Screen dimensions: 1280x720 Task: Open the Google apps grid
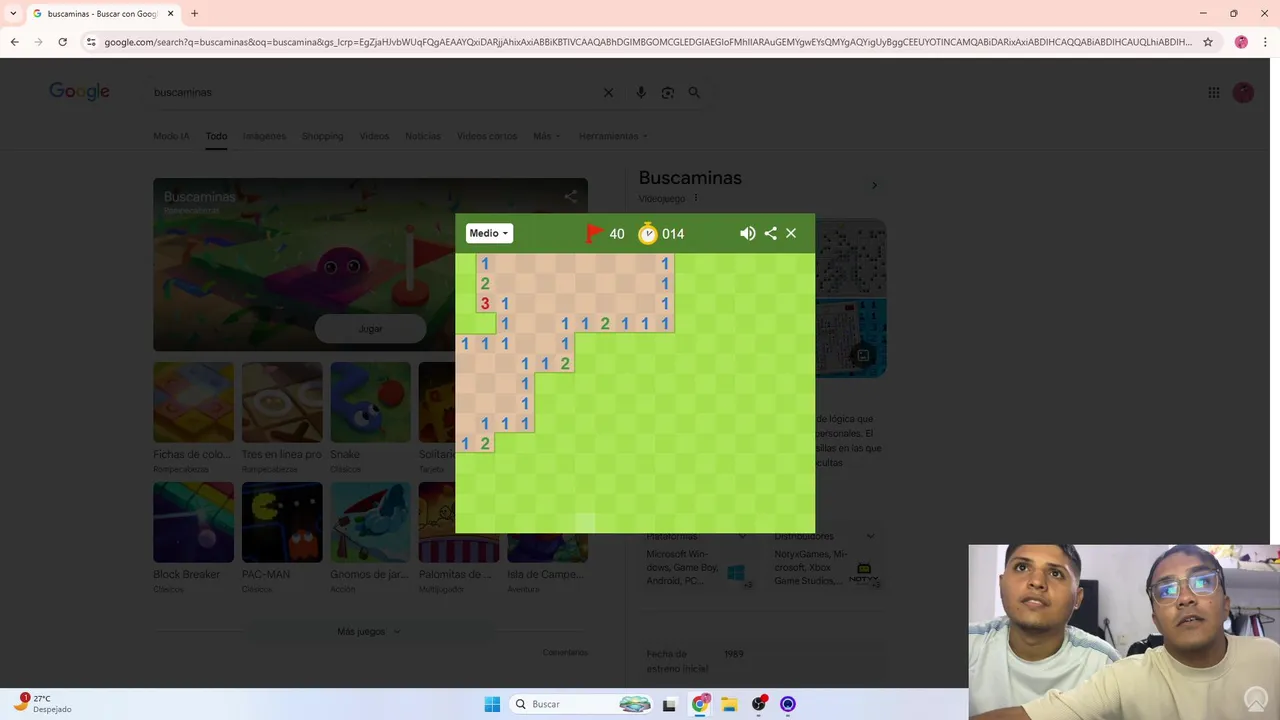(x=1214, y=92)
